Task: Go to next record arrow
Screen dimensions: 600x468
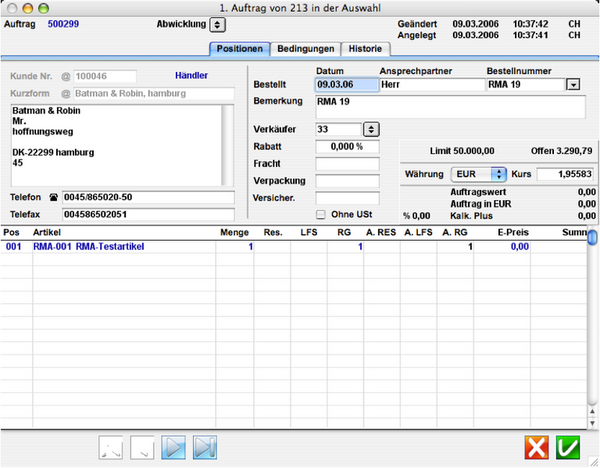Action: pyautogui.click(x=174, y=447)
